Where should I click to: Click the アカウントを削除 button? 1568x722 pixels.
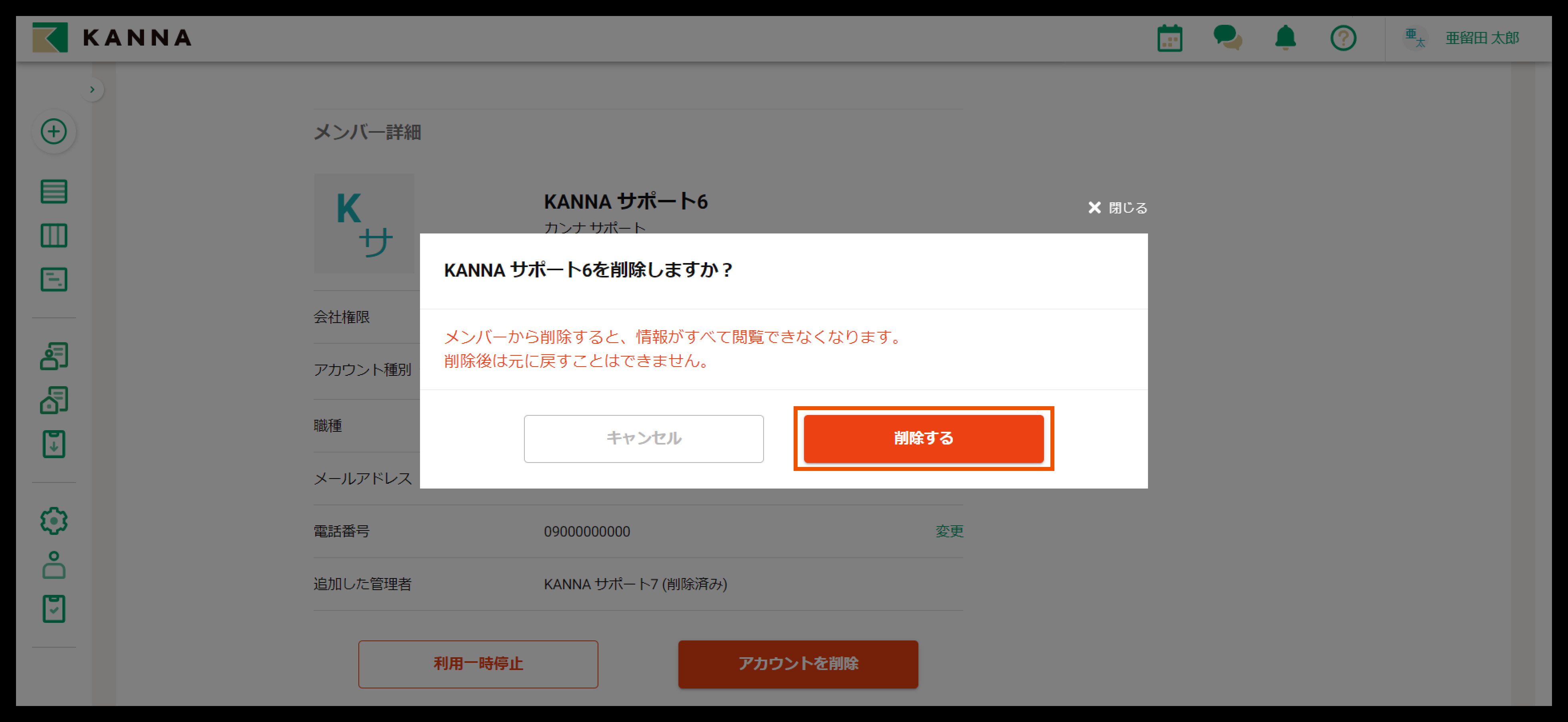click(x=797, y=664)
